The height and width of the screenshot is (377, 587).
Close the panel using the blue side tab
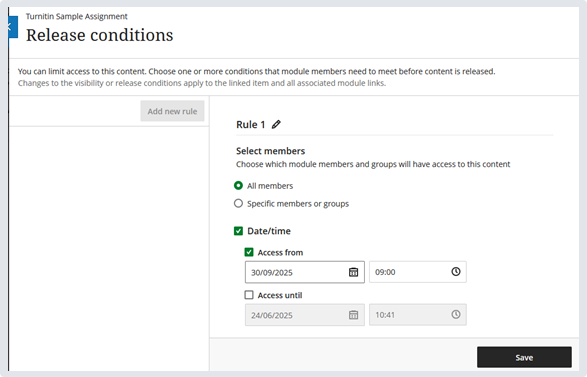(x=12, y=27)
